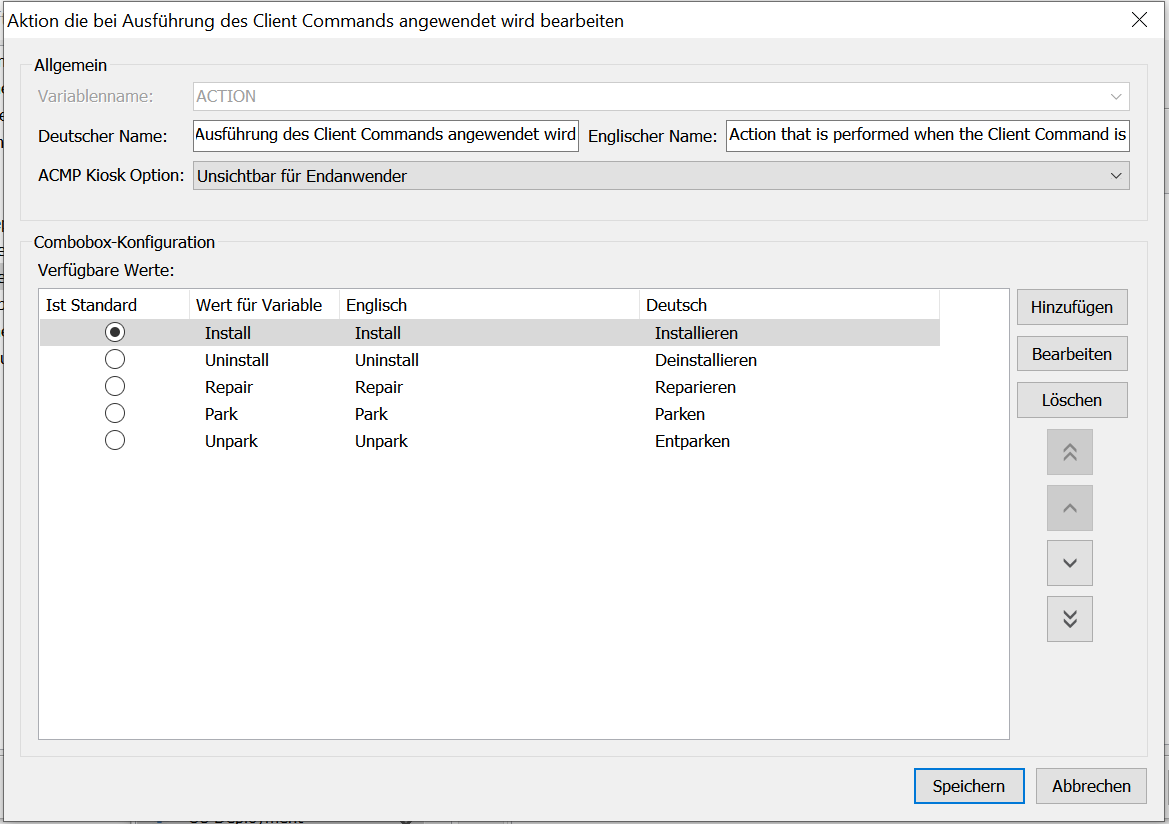
Task: Mark Park as the default radio option
Action: [115, 413]
